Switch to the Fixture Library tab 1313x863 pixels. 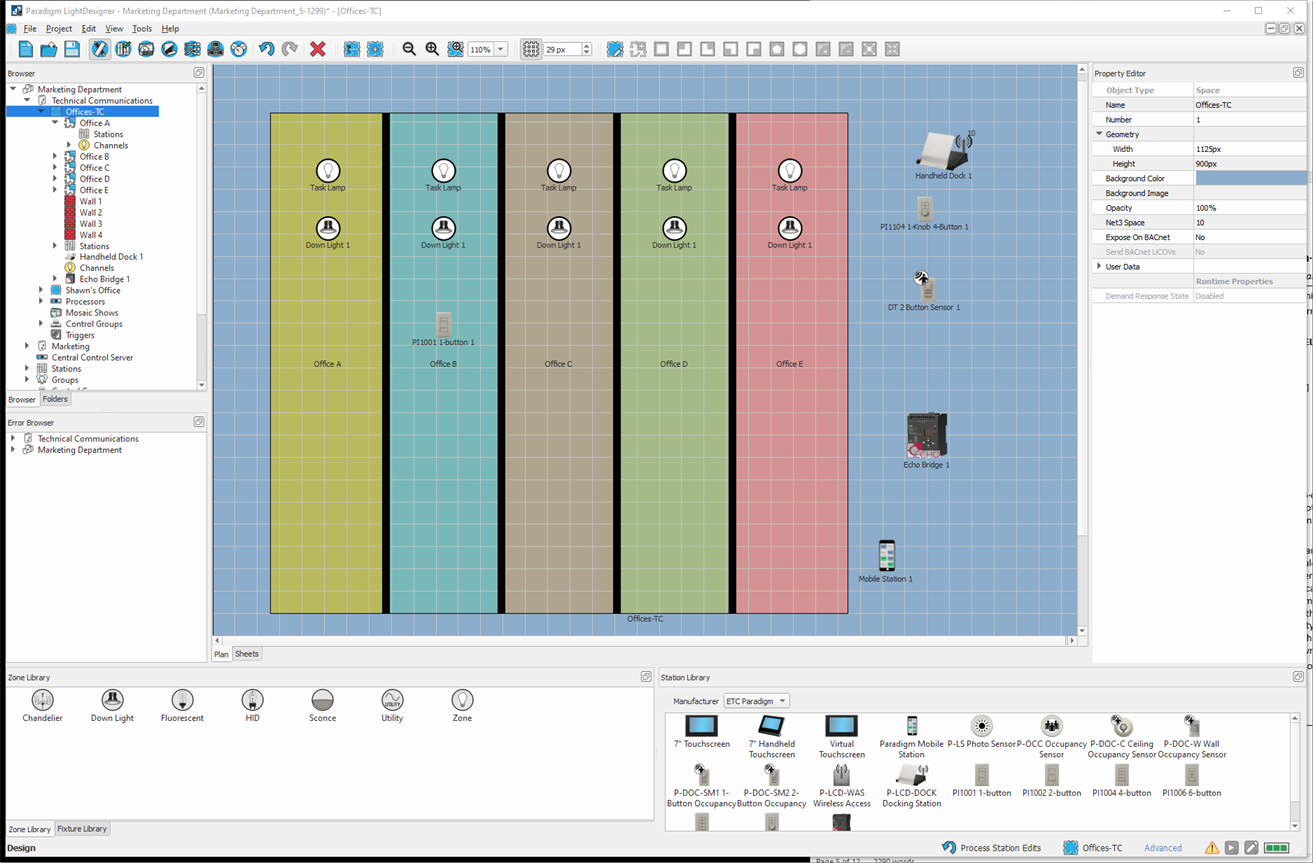point(82,829)
